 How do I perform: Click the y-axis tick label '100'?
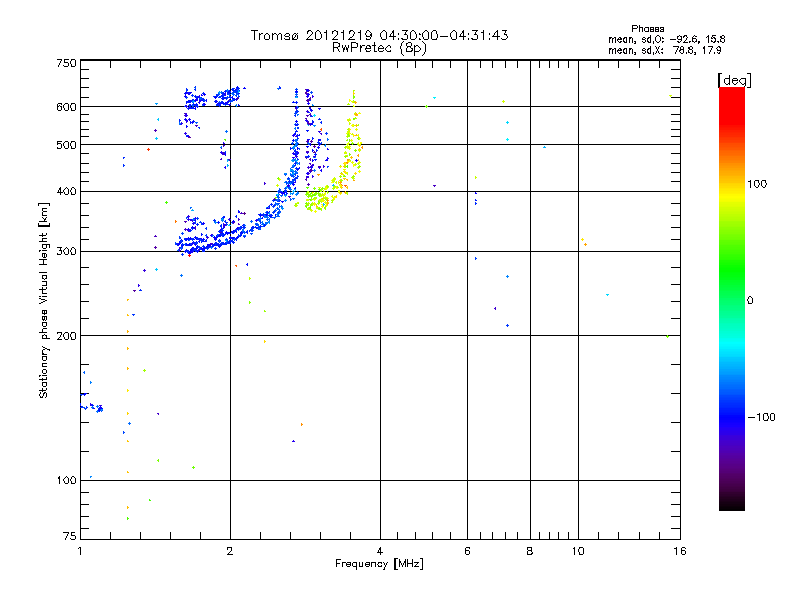pos(66,481)
